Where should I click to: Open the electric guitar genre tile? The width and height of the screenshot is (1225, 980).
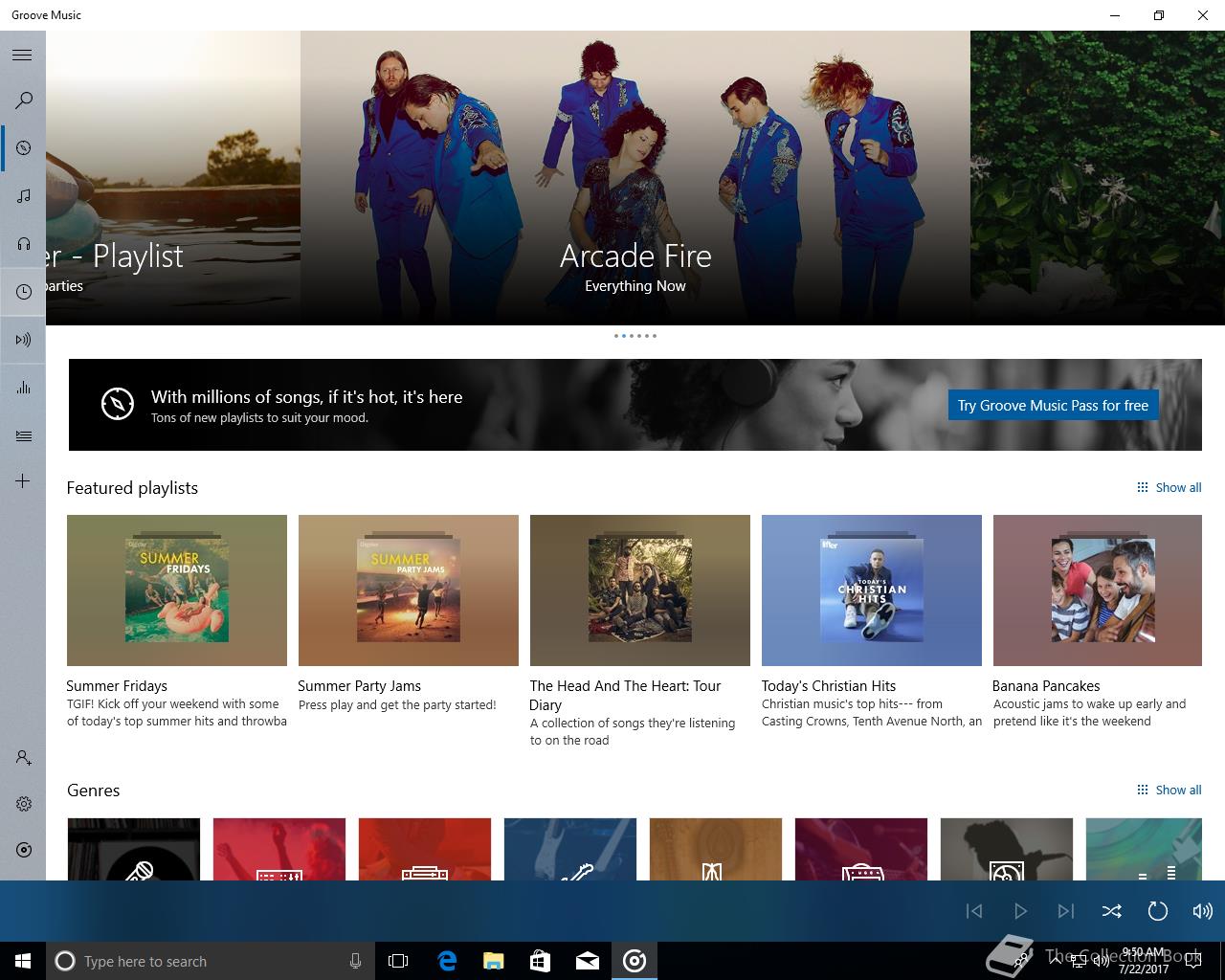[x=570, y=849]
